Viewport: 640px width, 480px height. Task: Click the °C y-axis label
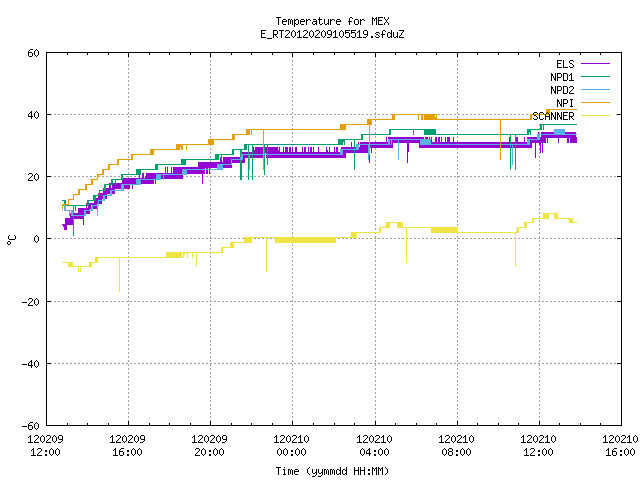click(x=11, y=240)
